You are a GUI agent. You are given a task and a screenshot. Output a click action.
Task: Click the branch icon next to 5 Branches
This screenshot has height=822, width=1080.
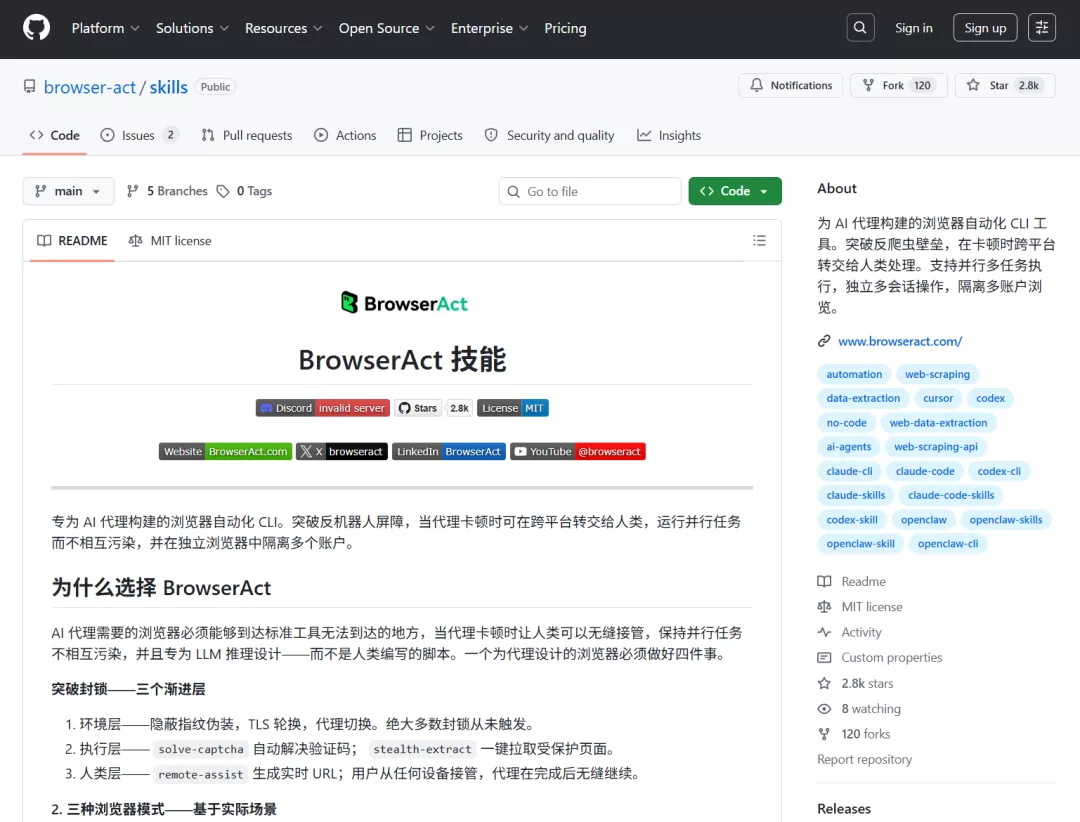(133, 191)
